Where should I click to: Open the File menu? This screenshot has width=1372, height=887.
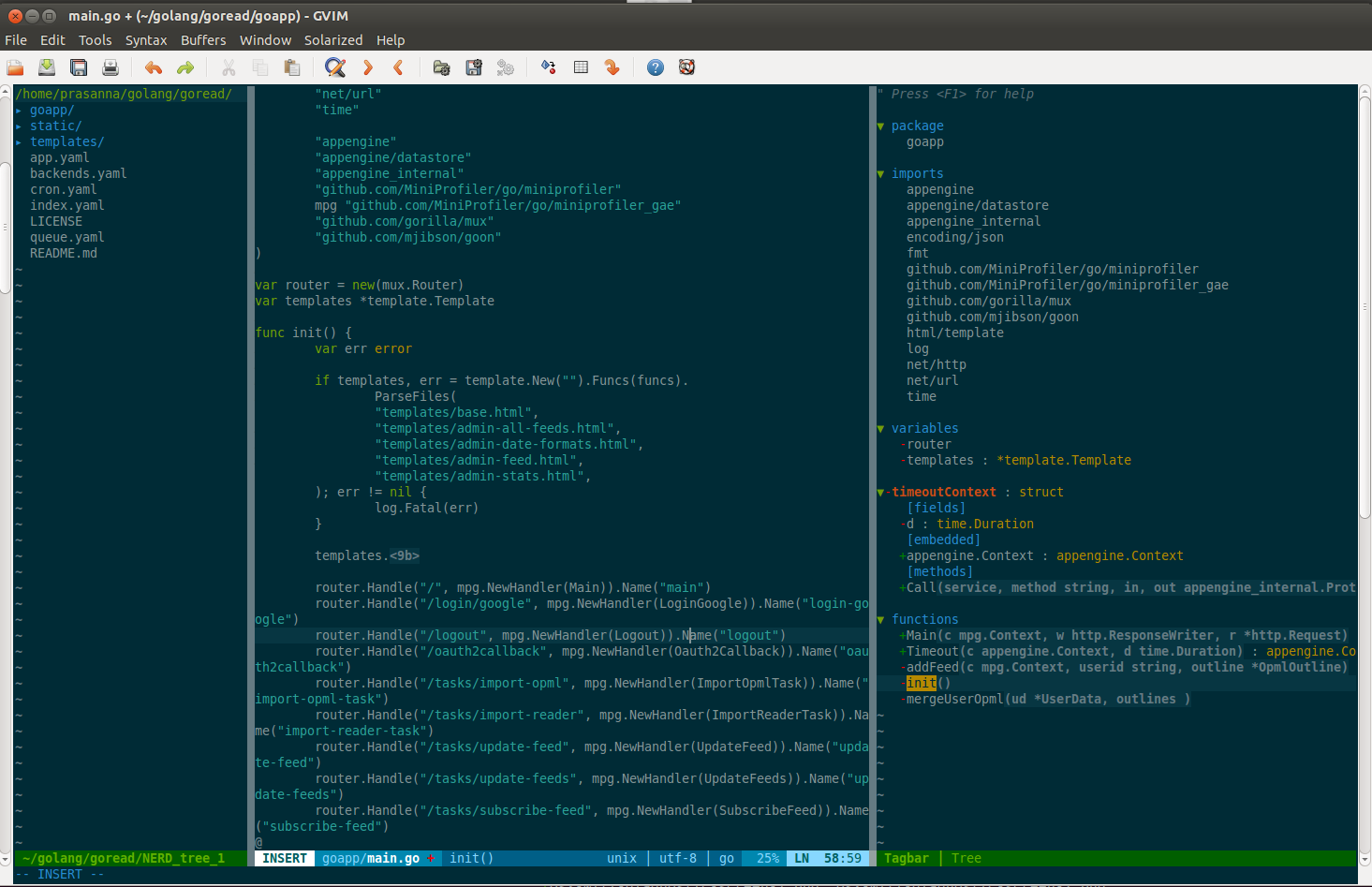(x=16, y=40)
